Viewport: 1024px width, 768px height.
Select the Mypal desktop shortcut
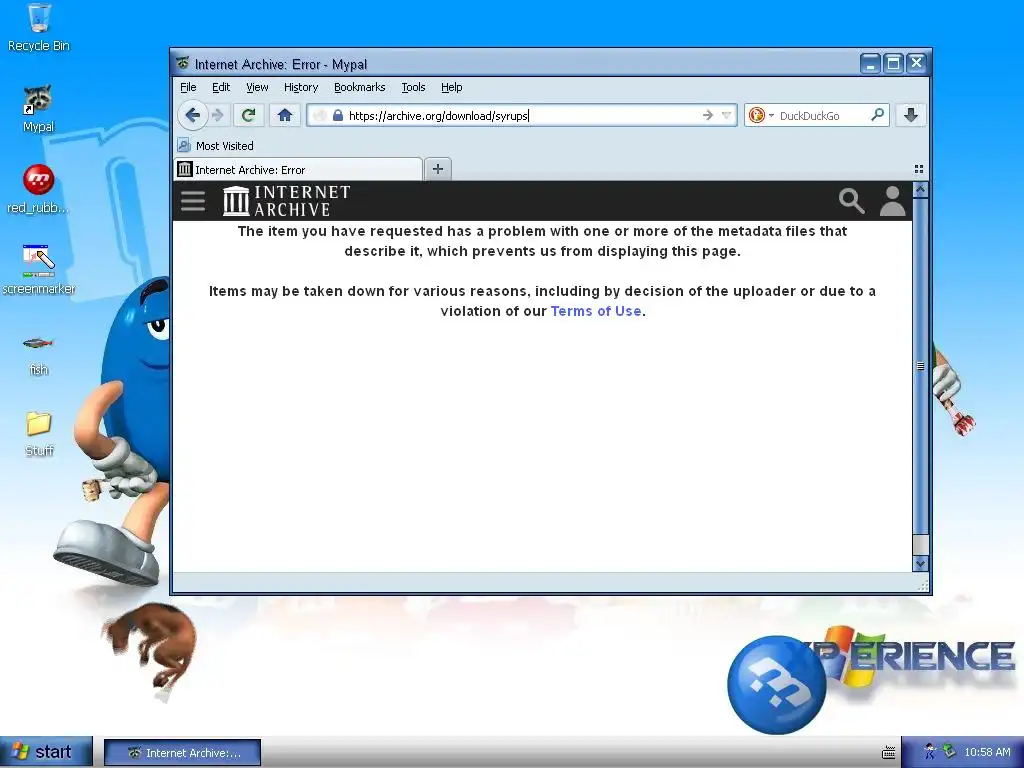(39, 109)
